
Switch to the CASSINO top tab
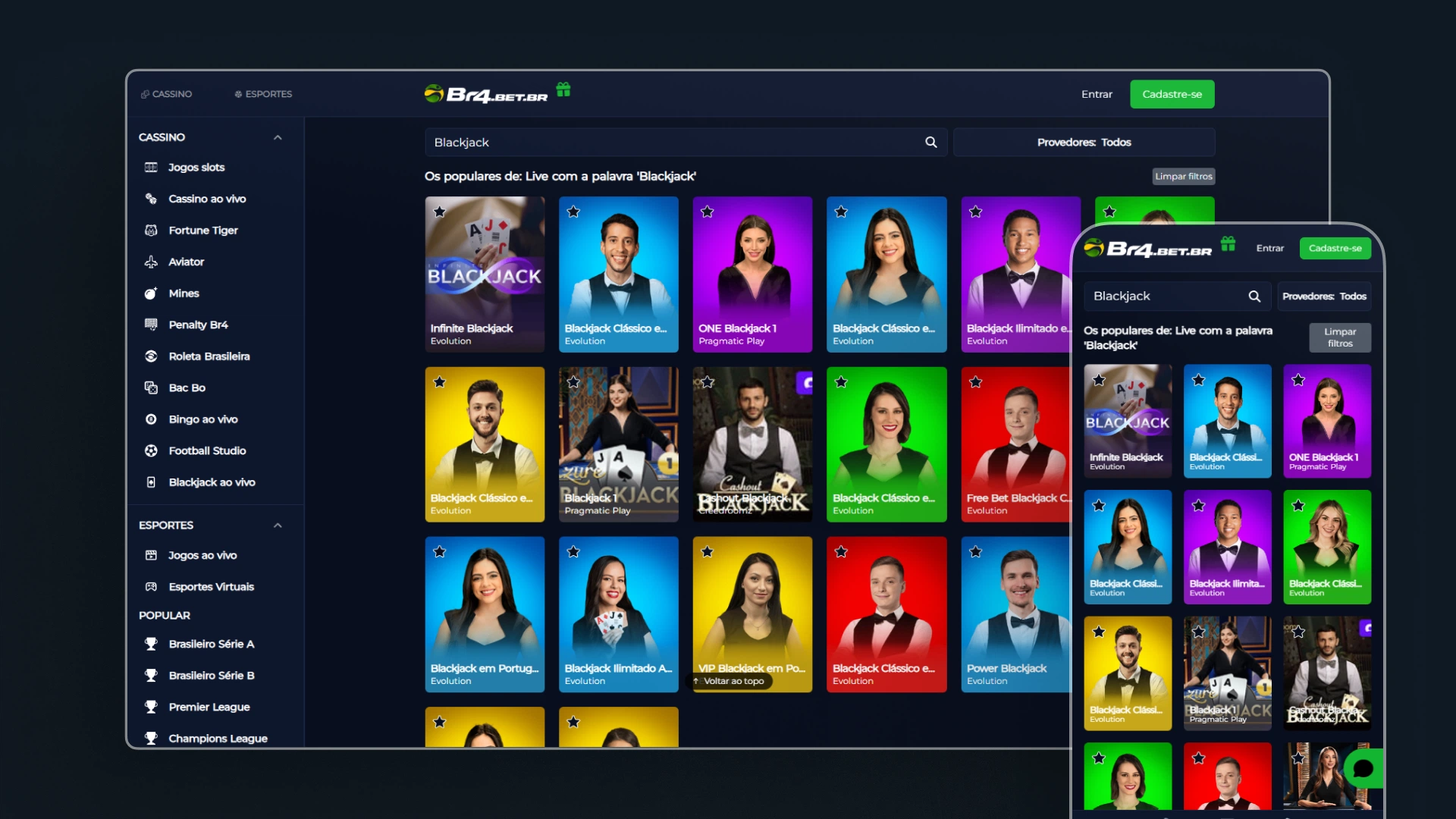pos(166,94)
